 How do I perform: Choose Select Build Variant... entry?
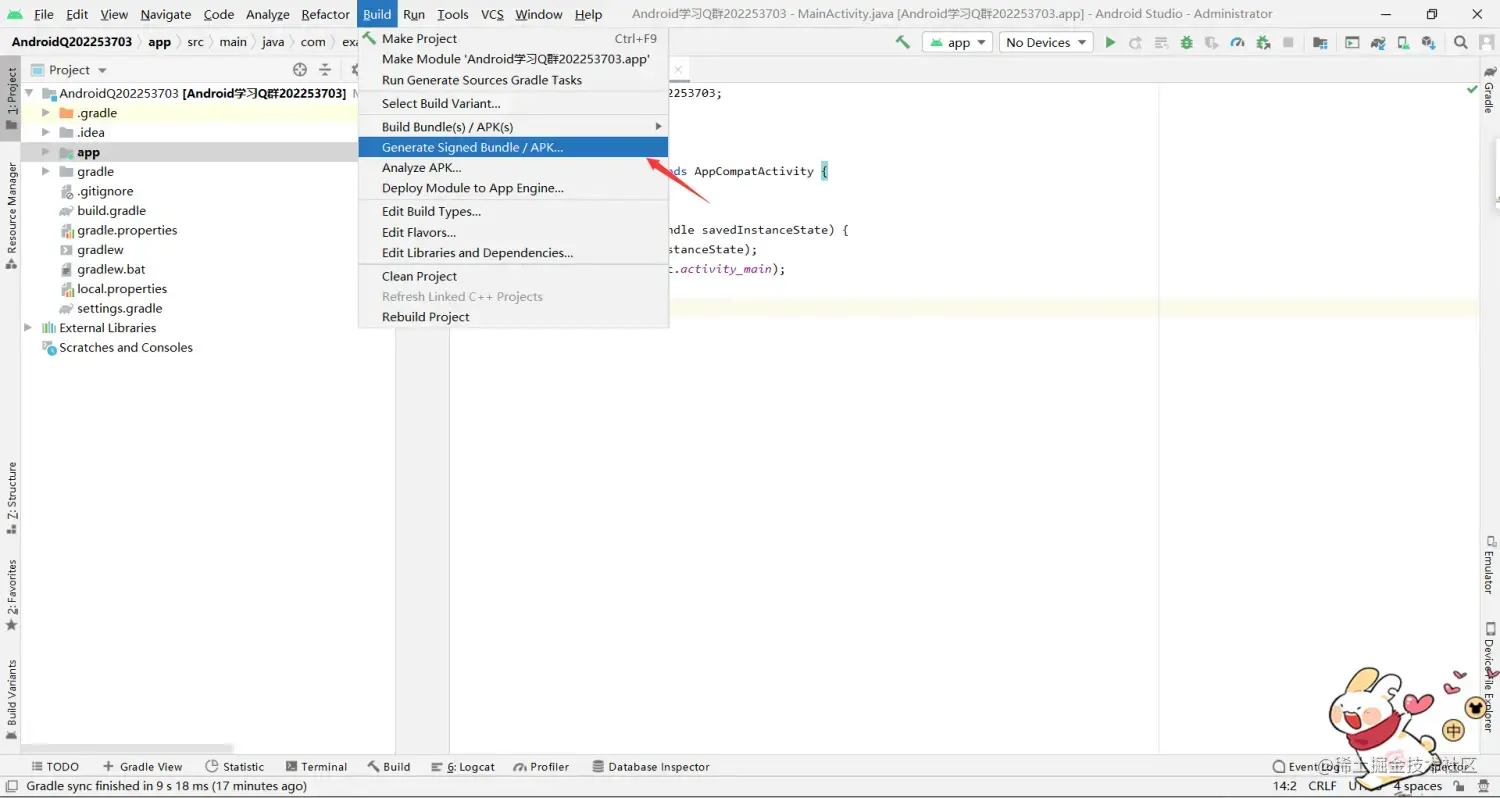click(513, 103)
